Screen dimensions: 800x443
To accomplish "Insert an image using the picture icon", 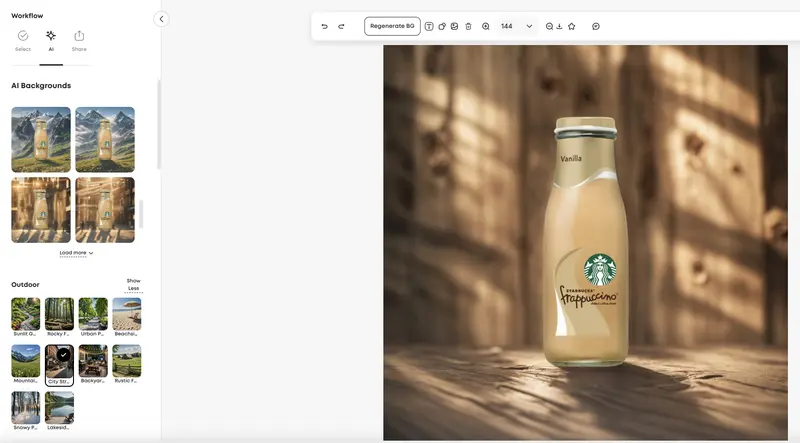I will coord(455,26).
